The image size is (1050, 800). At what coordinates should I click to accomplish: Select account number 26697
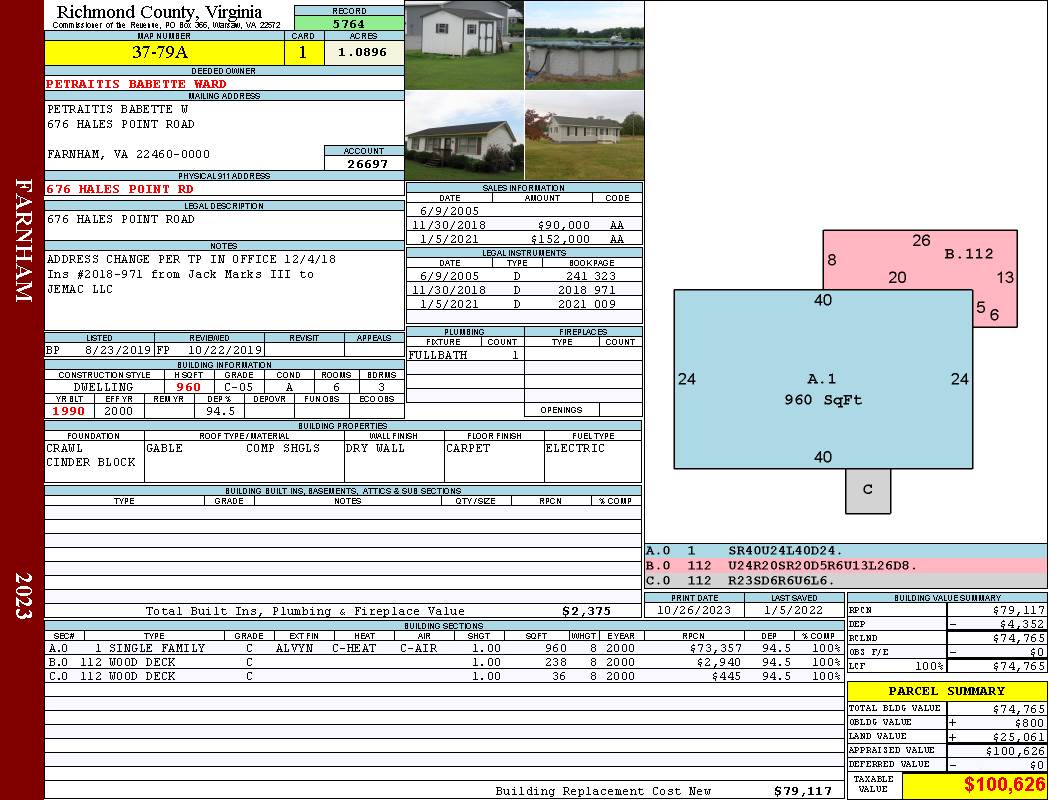(367, 164)
